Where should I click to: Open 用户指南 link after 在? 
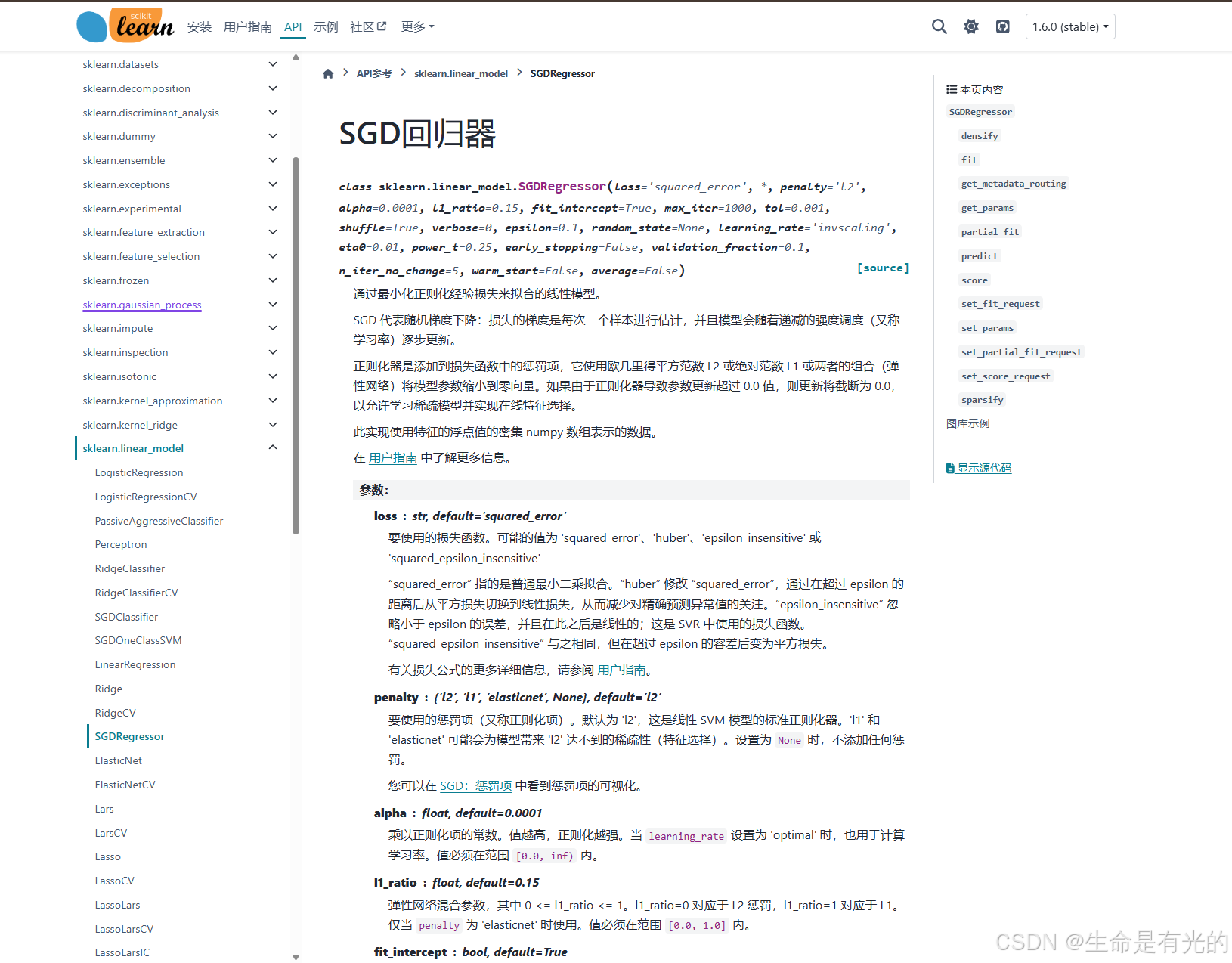click(393, 458)
